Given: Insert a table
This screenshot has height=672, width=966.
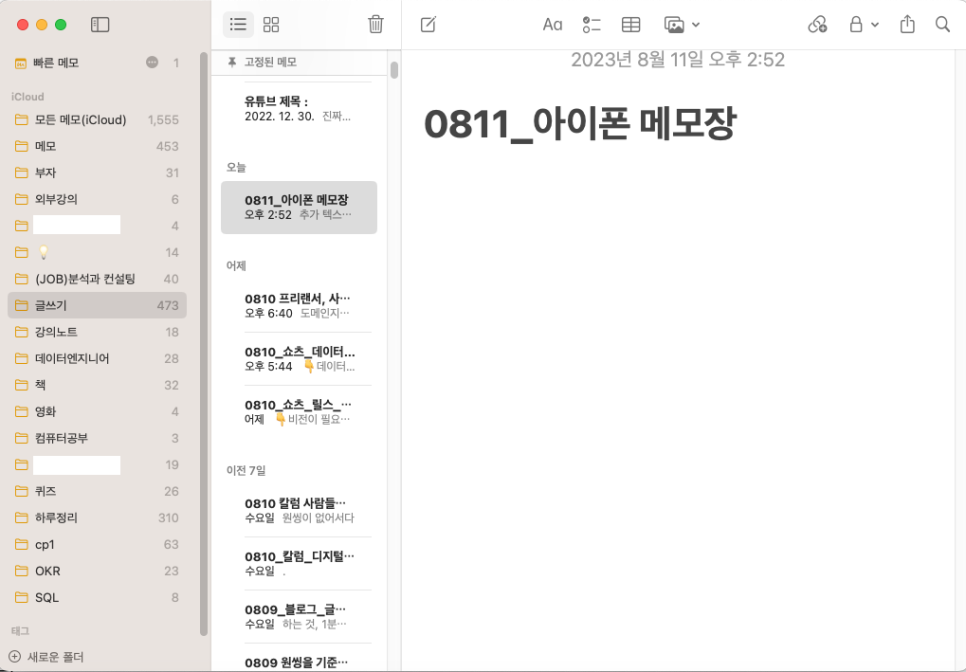Looking at the screenshot, I should (x=631, y=25).
